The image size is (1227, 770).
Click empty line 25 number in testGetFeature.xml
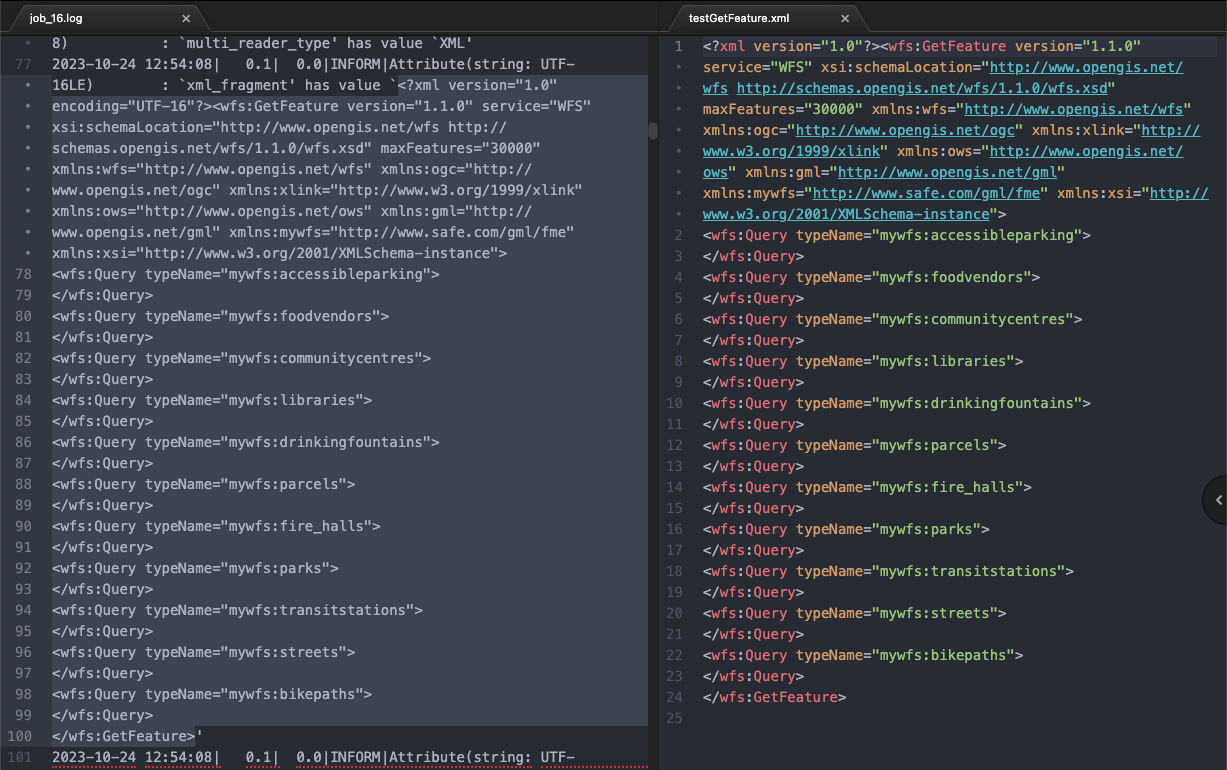[x=675, y=718]
